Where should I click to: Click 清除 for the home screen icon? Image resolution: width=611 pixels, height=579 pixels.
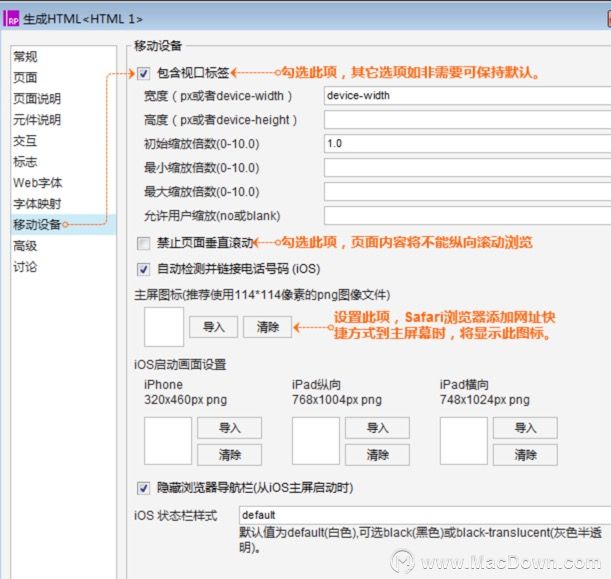268,327
